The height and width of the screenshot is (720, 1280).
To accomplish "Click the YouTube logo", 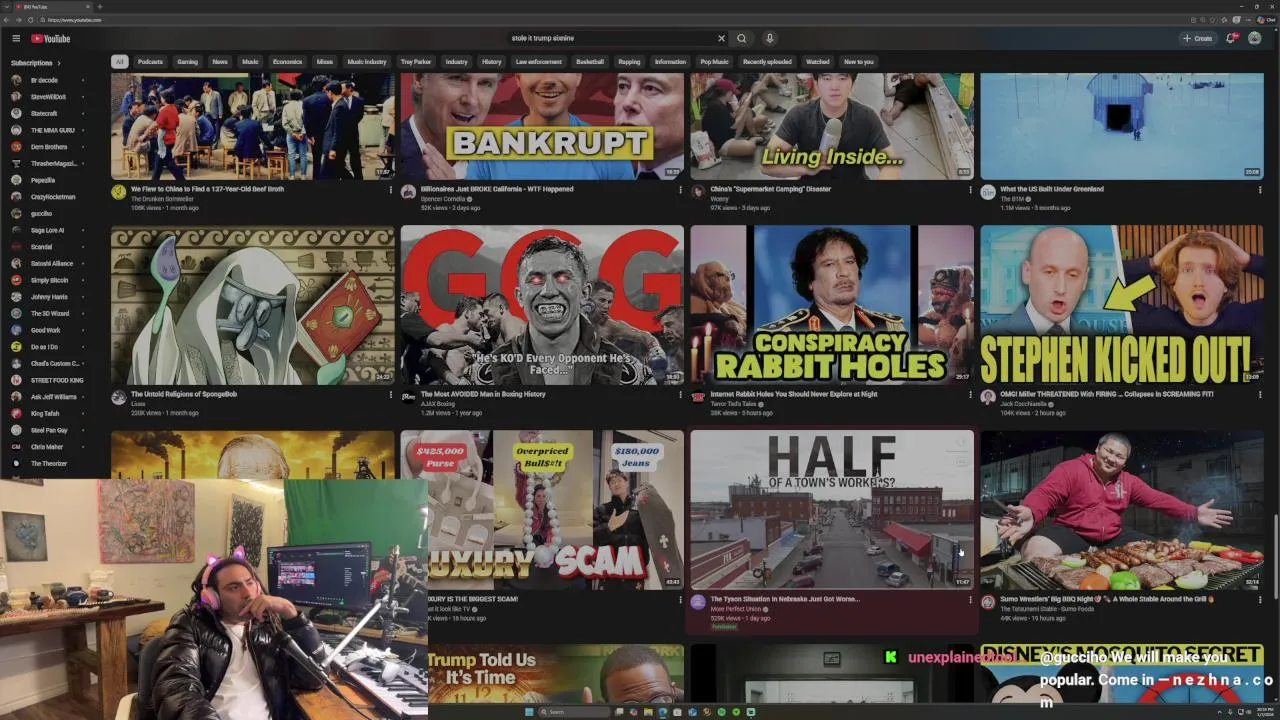I will pos(50,38).
